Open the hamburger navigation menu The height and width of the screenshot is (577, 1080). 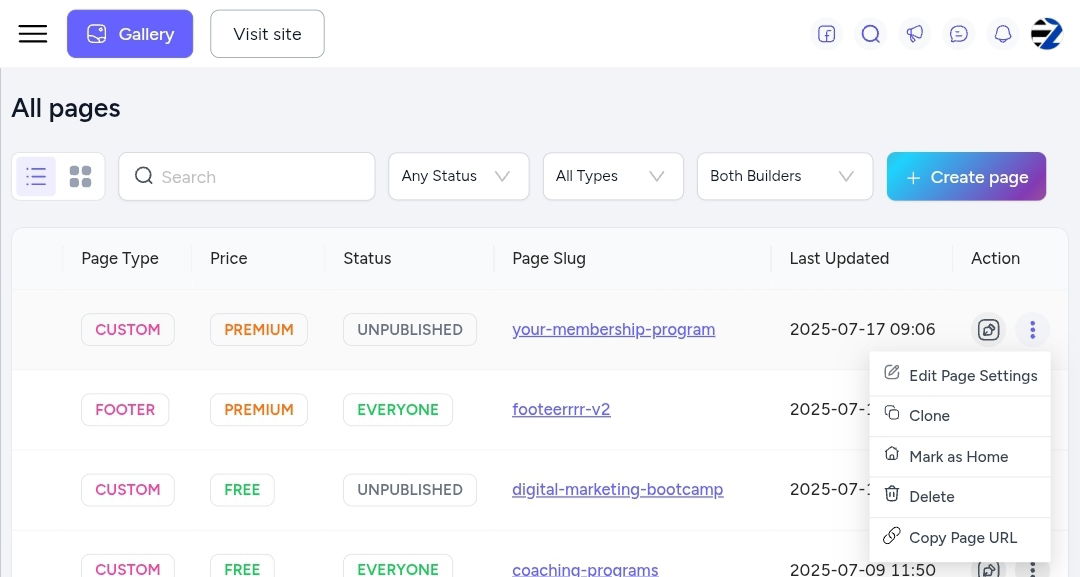click(33, 34)
